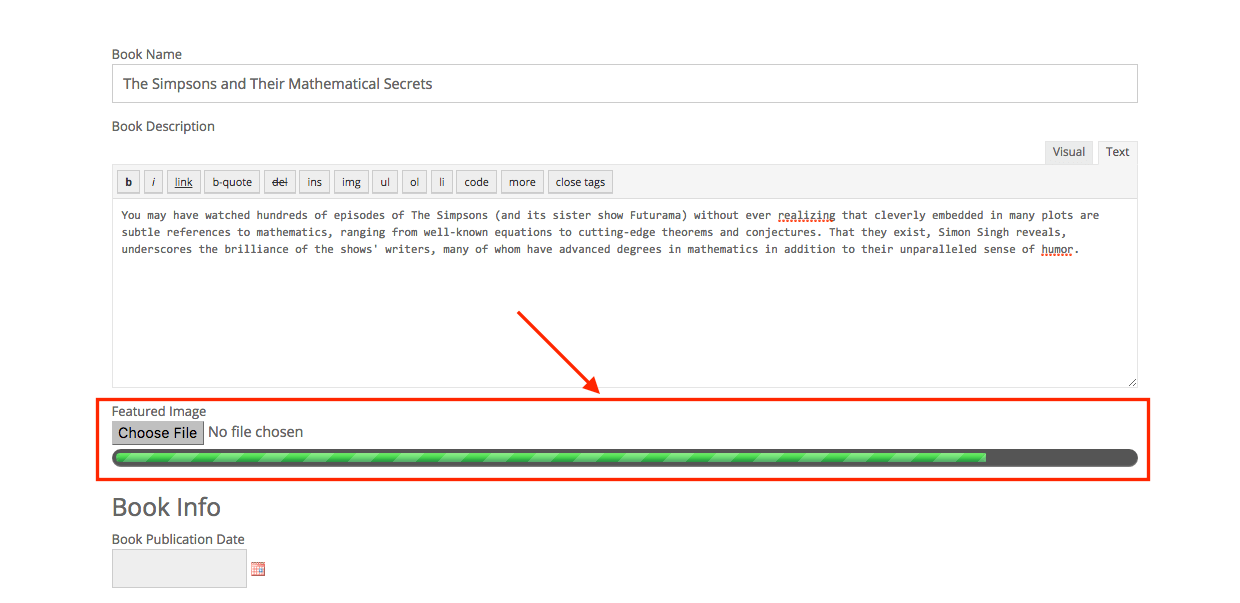Click inside the Book Description text area
1240x603 pixels.
(x=625, y=293)
